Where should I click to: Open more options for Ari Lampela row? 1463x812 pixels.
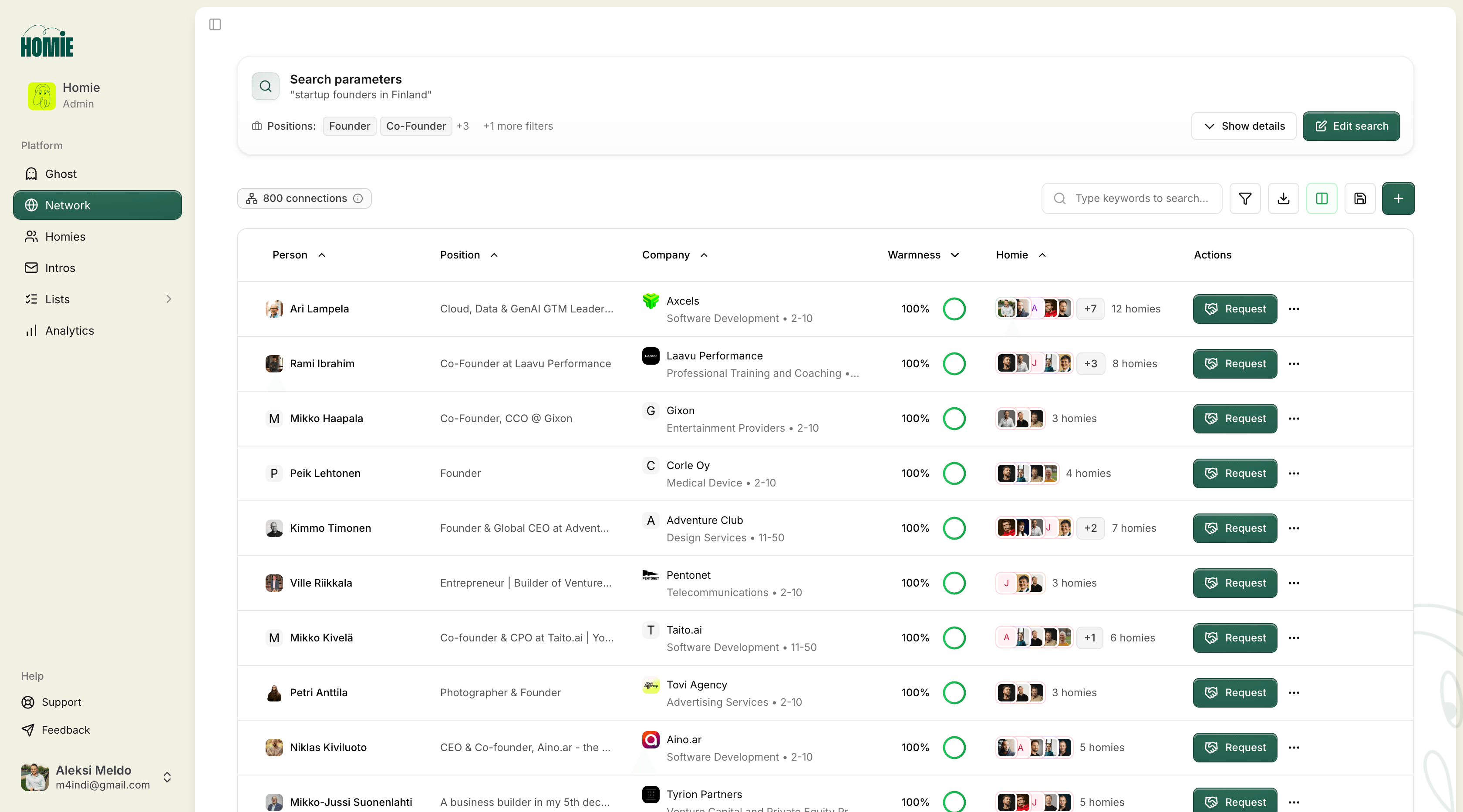click(x=1294, y=309)
